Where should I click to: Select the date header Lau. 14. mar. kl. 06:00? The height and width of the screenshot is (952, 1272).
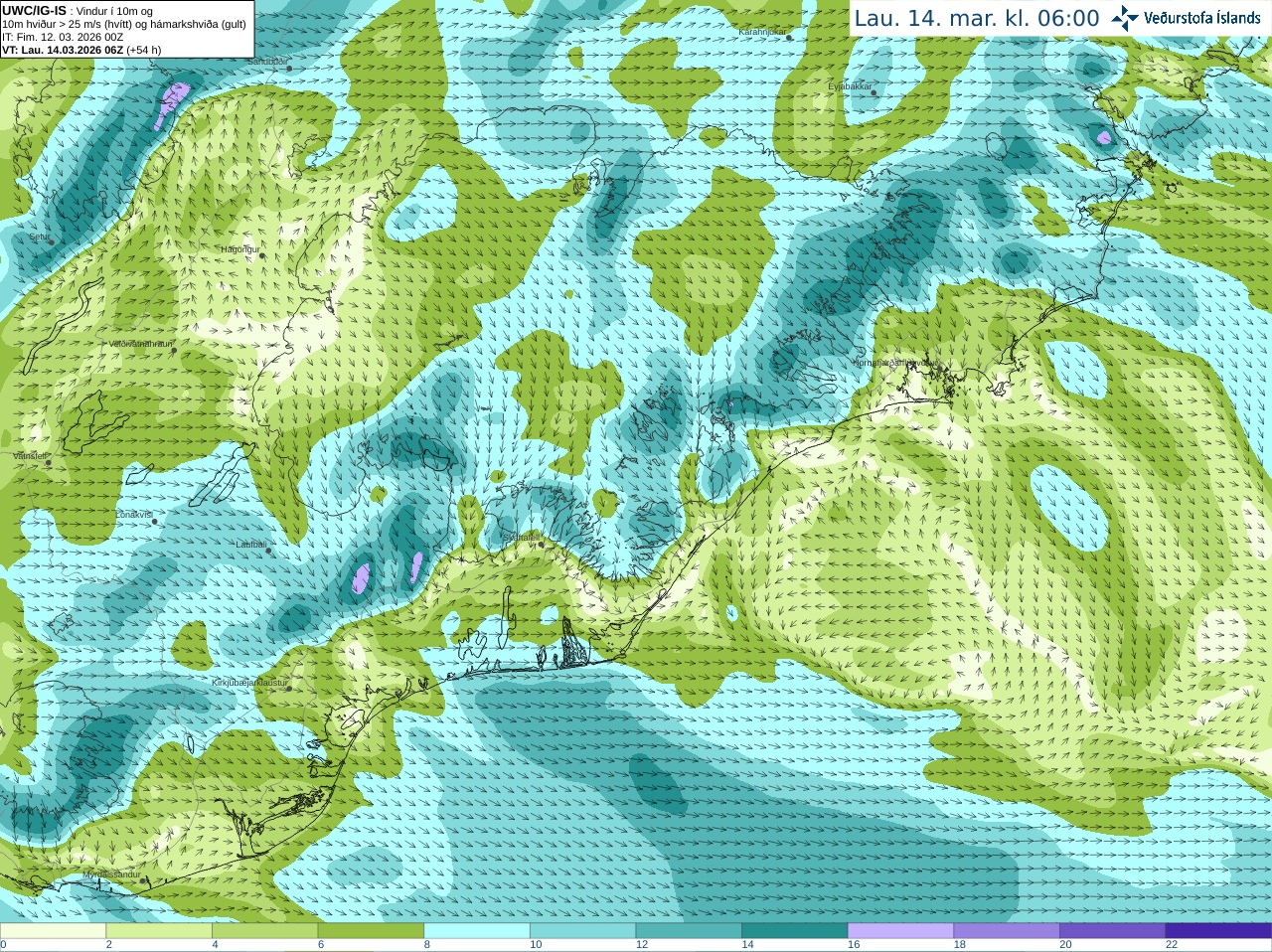(x=977, y=18)
